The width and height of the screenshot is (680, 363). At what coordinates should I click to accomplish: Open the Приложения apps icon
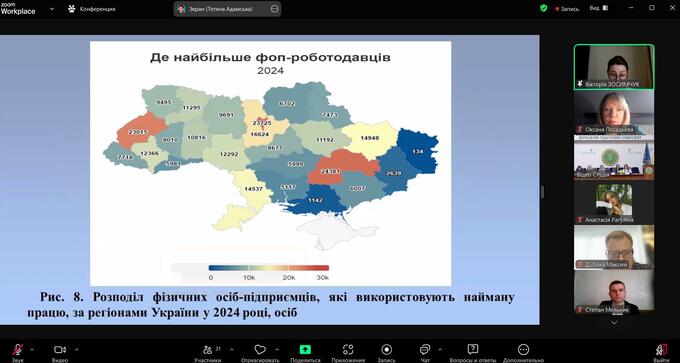point(348,350)
